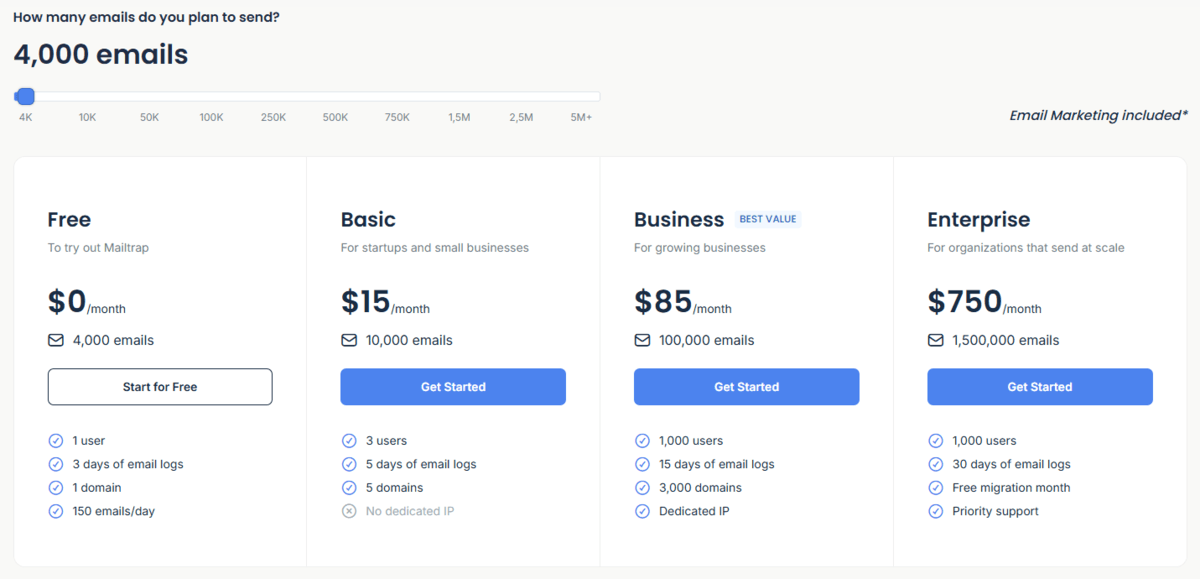Click the checkmark beside 5 domains
This screenshot has height=579, width=1200.
click(349, 487)
